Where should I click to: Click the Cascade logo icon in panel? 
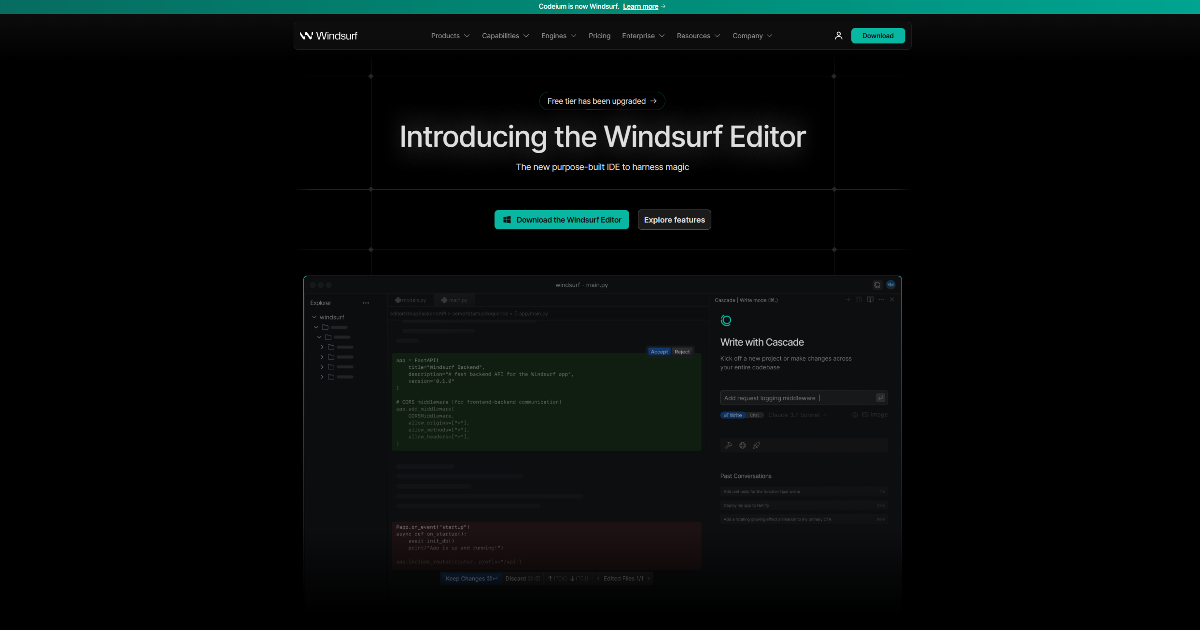coord(726,321)
